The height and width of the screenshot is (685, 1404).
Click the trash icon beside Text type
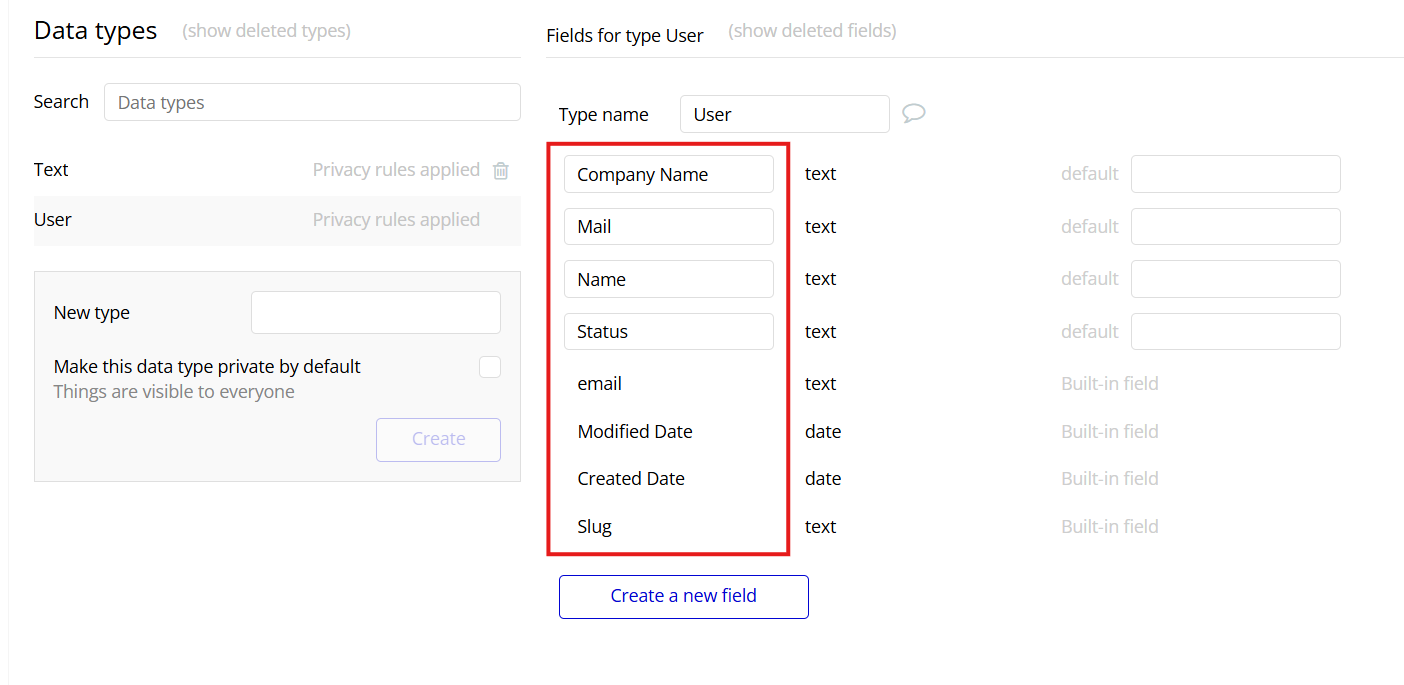[x=501, y=171]
